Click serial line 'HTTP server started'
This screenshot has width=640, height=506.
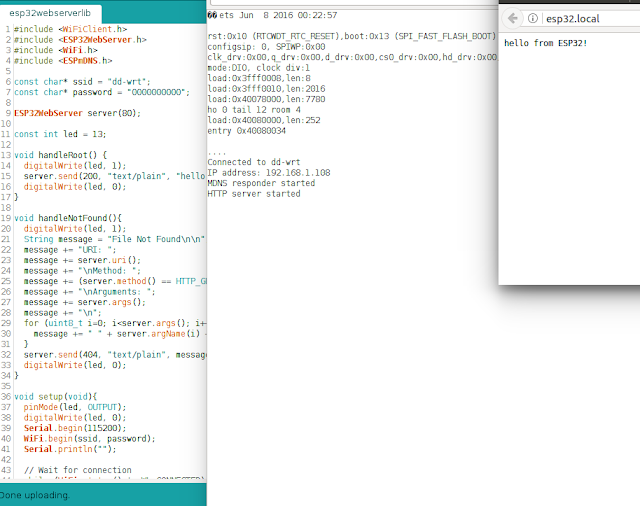254,194
